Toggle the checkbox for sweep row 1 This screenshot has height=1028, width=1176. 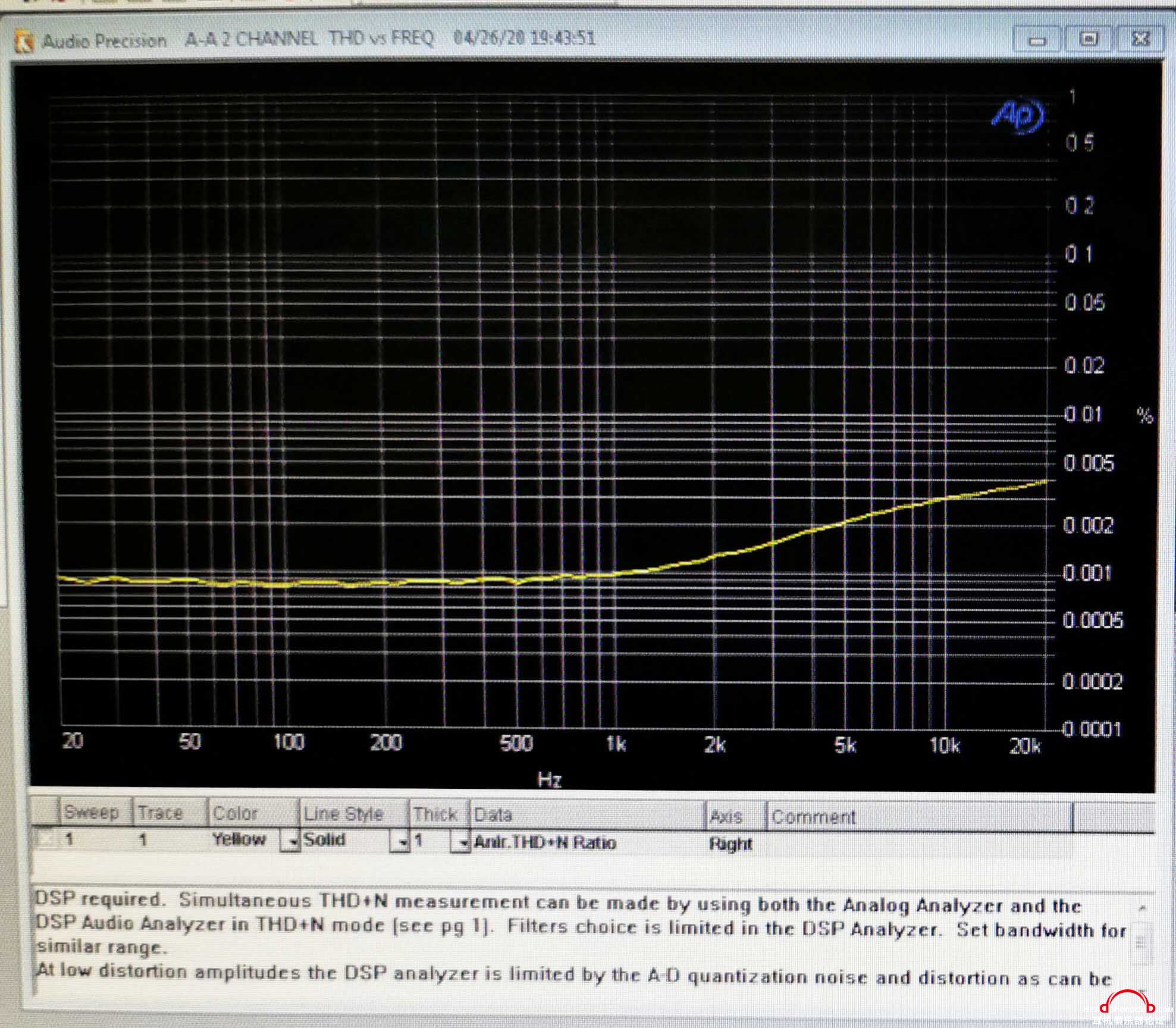point(45,839)
